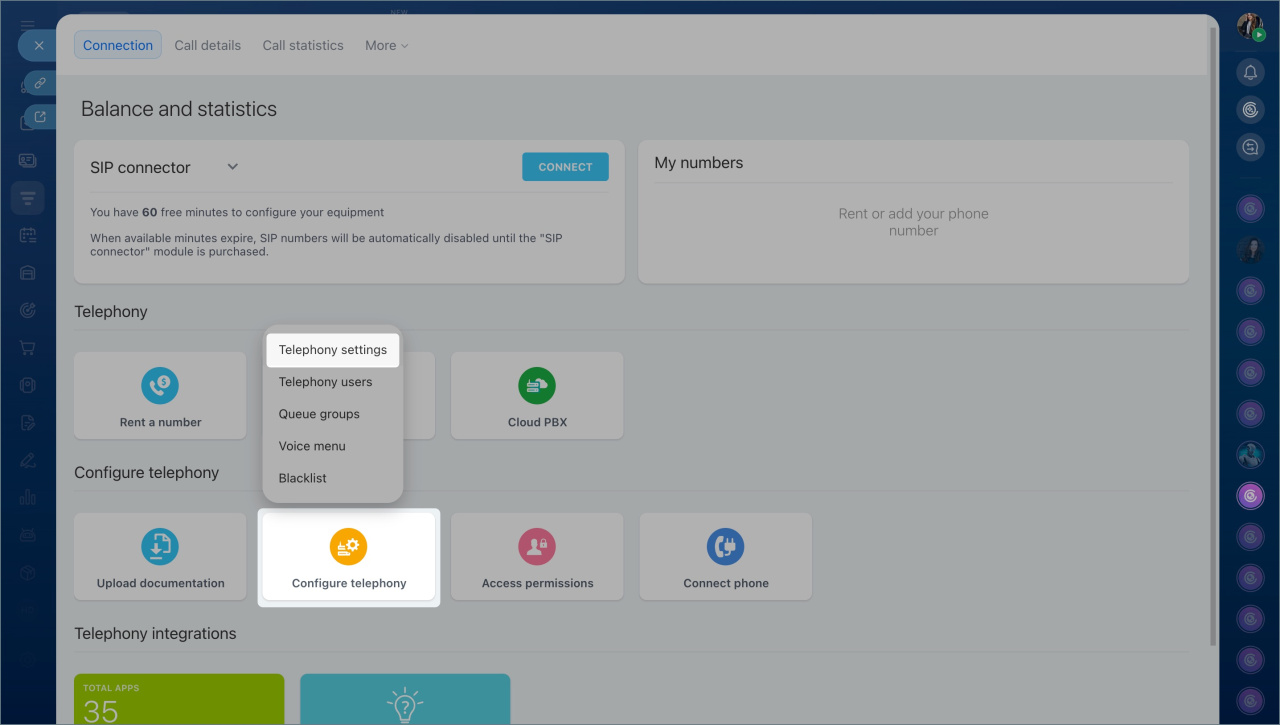Open notifications bell in right sidebar

(x=1250, y=73)
